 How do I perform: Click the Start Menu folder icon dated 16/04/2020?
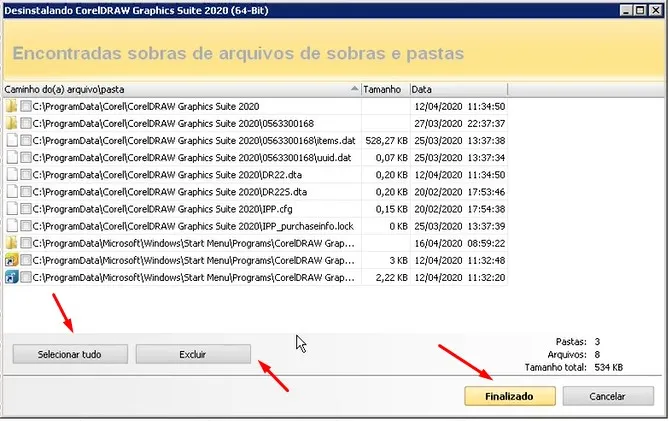[11, 242]
